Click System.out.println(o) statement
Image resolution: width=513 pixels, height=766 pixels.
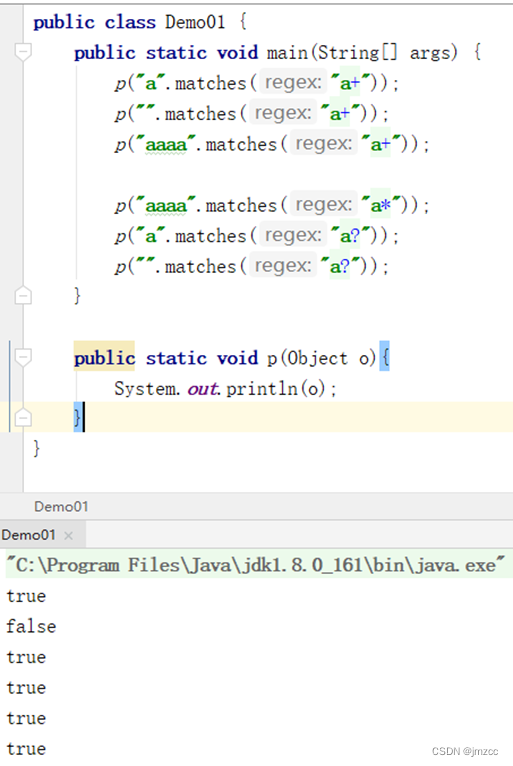pos(225,389)
